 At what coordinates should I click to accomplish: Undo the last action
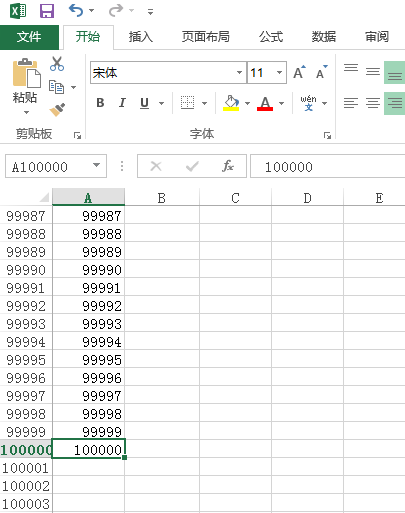pos(76,11)
